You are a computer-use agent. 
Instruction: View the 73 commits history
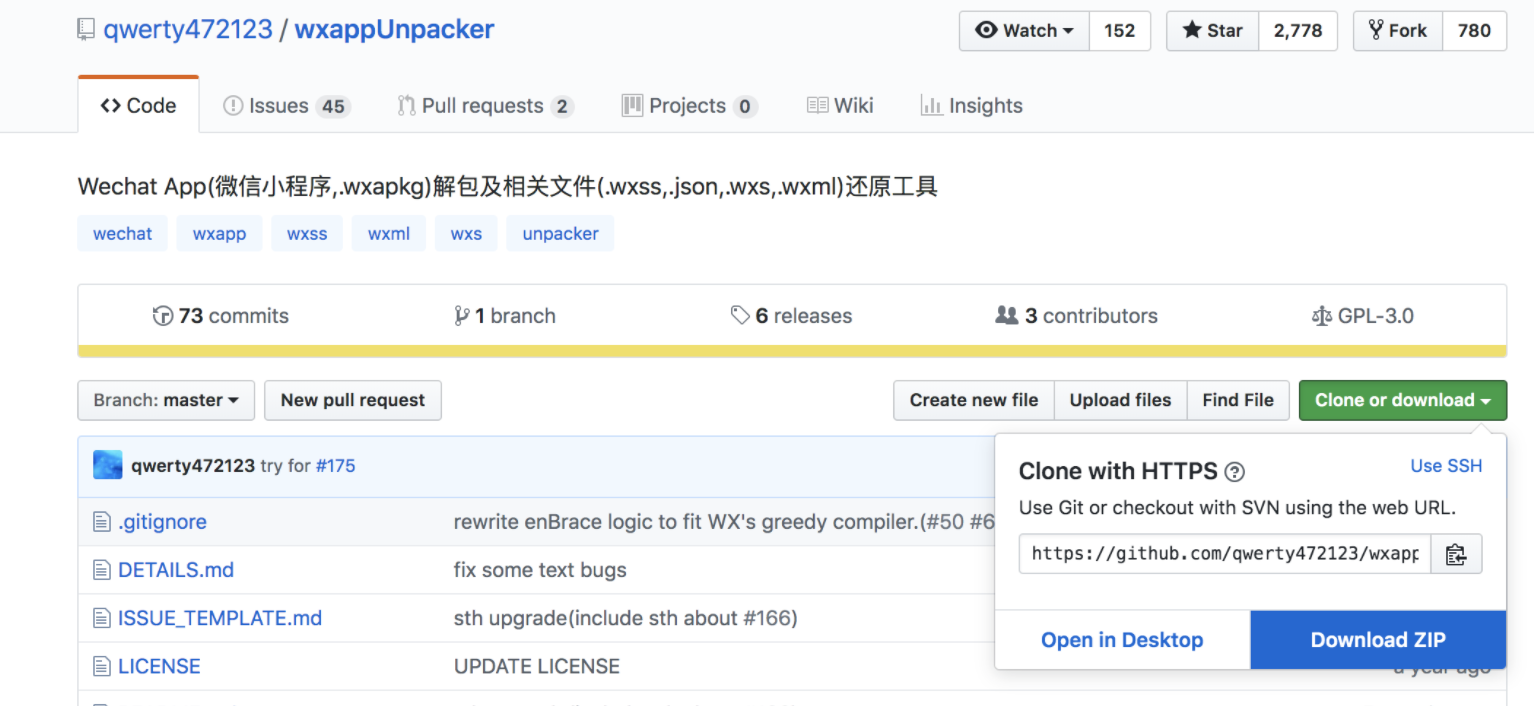[x=221, y=316]
